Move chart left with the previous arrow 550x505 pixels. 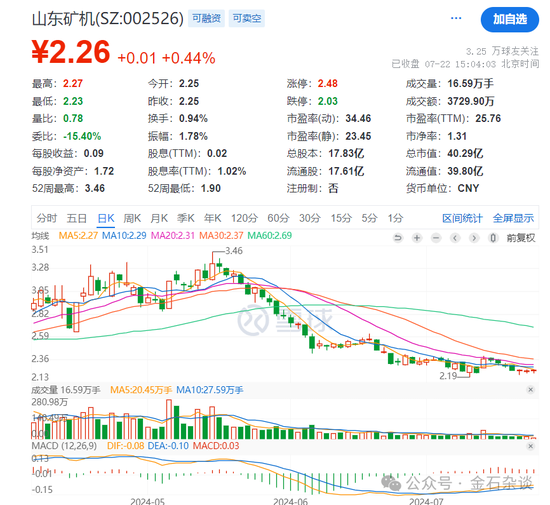click(455, 238)
